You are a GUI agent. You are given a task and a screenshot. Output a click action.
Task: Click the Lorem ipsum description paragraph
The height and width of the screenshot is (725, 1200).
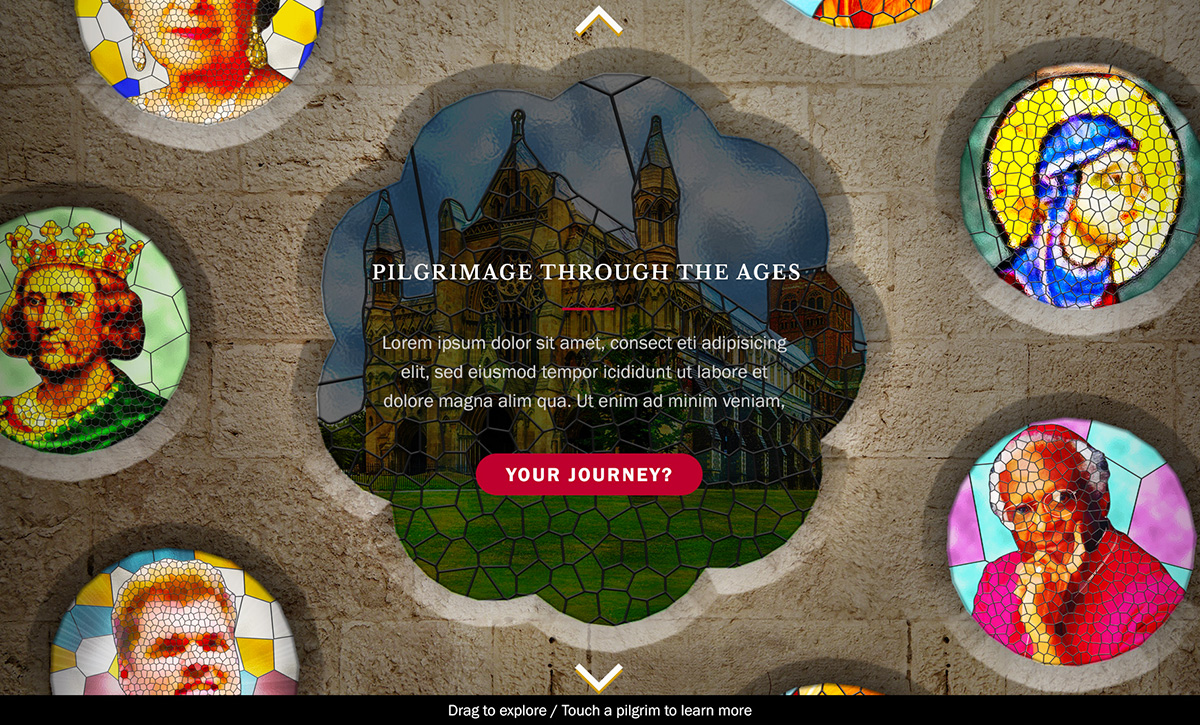pos(584,372)
